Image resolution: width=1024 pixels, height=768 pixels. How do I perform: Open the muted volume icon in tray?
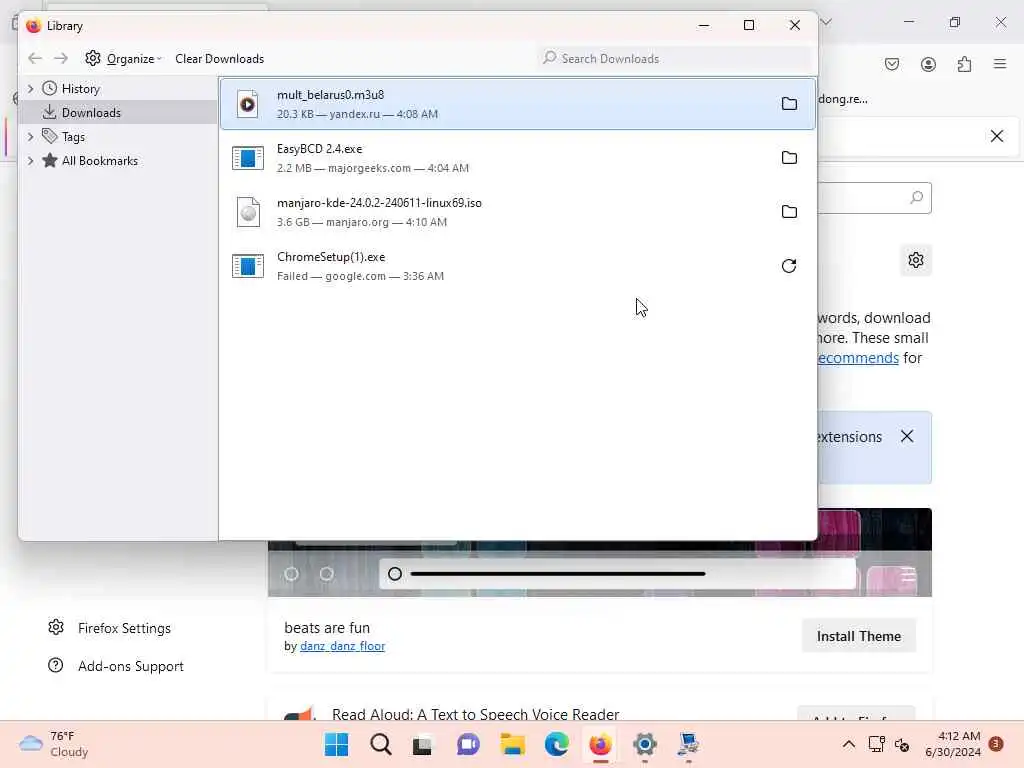(x=902, y=744)
